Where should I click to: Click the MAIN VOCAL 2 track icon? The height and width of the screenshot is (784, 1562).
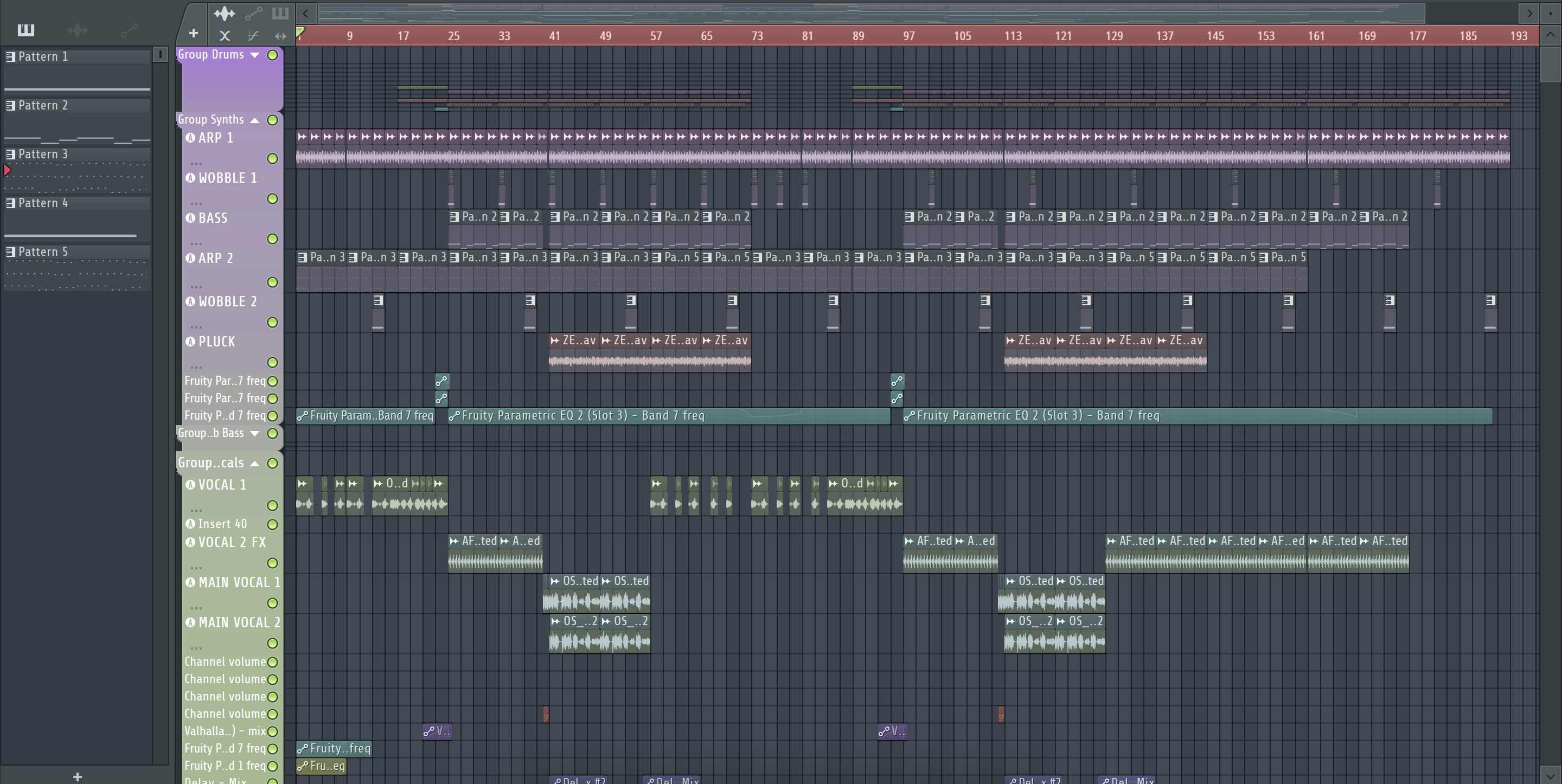190,622
